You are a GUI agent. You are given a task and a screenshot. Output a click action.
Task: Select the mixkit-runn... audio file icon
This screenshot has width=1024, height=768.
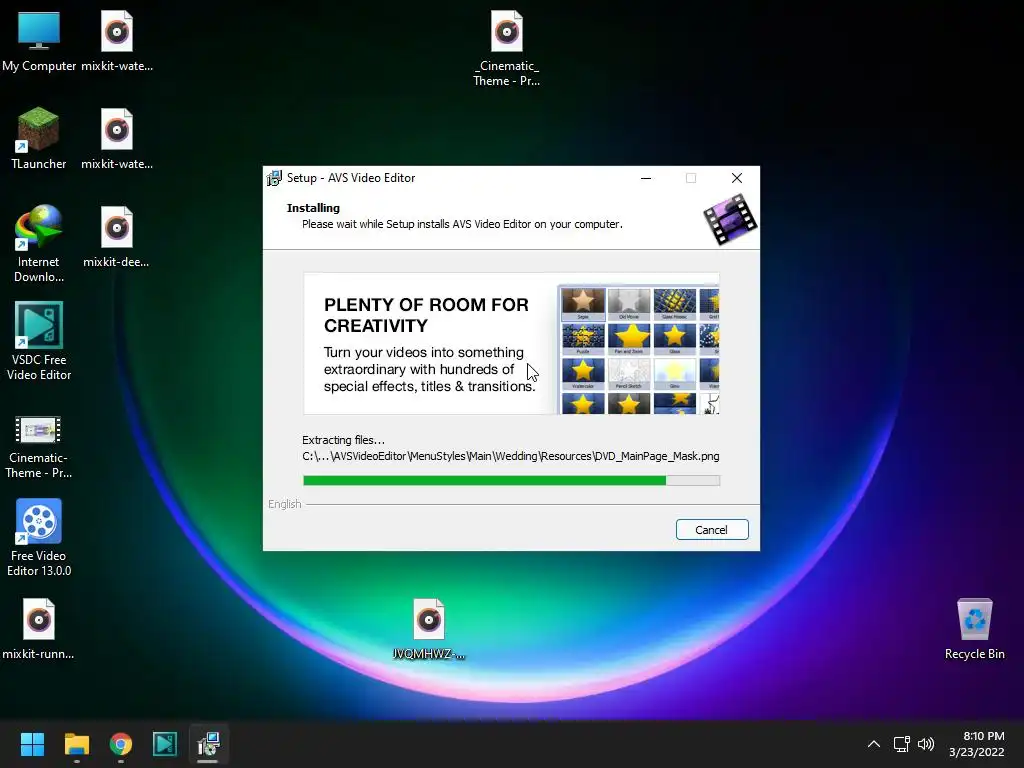[x=39, y=629]
